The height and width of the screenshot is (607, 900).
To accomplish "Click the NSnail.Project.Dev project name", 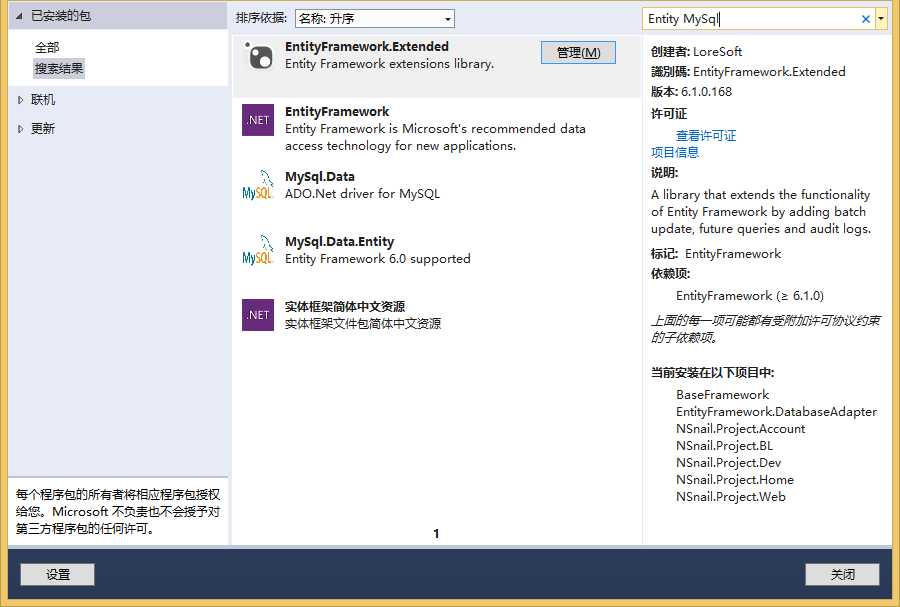I will pyautogui.click(x=728, y=463).
